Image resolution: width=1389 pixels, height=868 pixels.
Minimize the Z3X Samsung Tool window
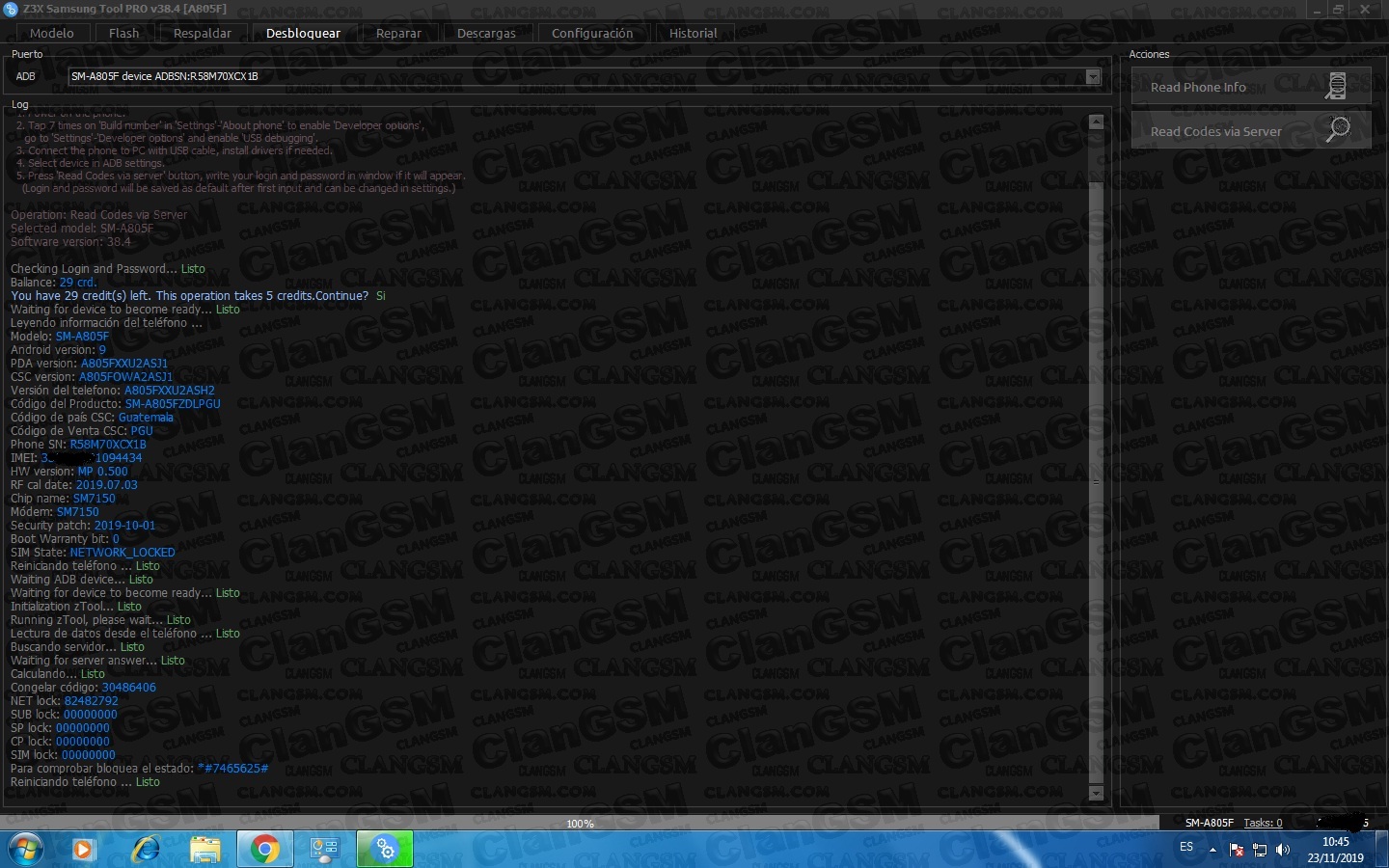click(1318, 9)
